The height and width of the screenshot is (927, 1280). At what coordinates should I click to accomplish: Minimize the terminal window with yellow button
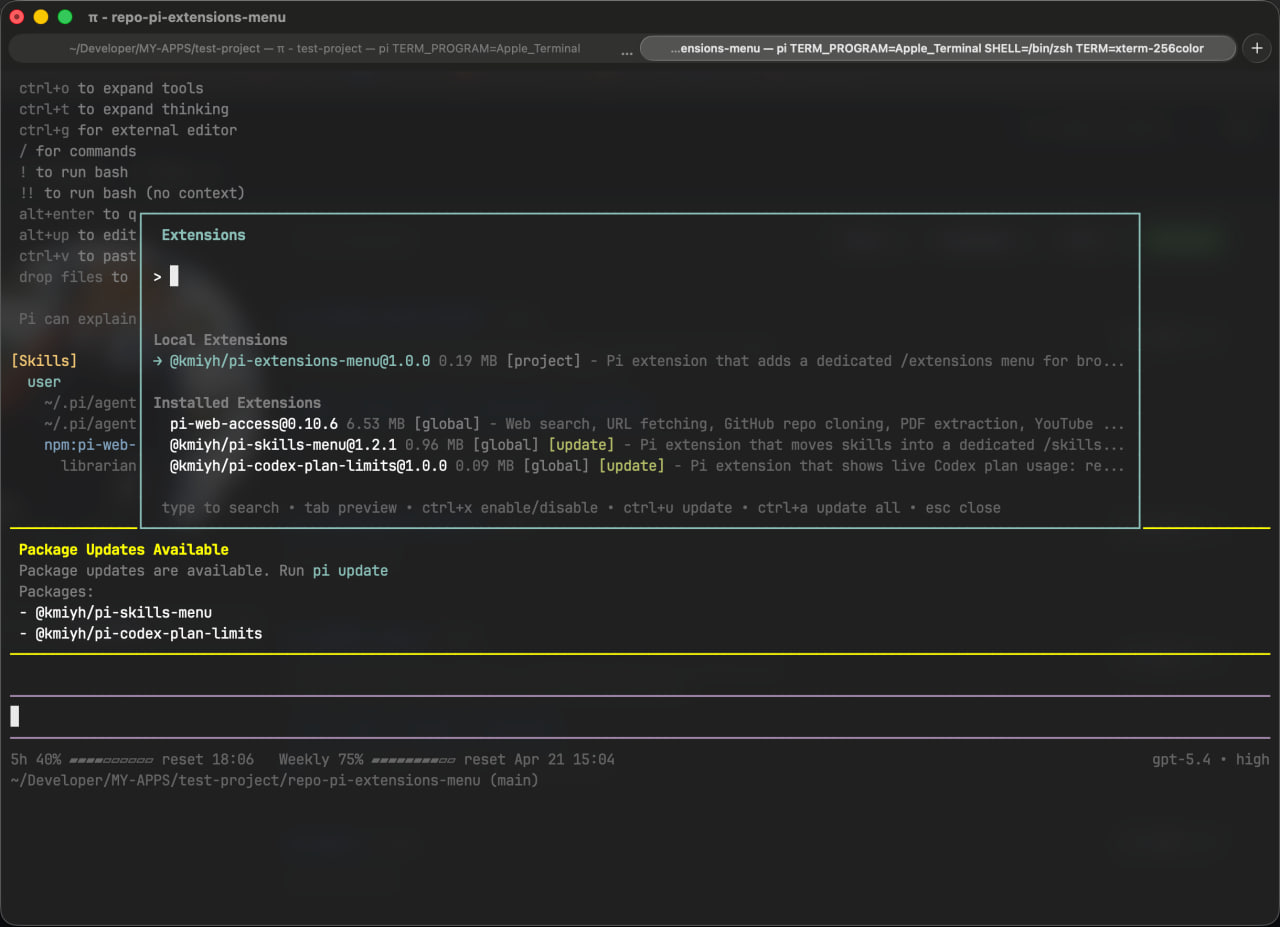[41, 17]
